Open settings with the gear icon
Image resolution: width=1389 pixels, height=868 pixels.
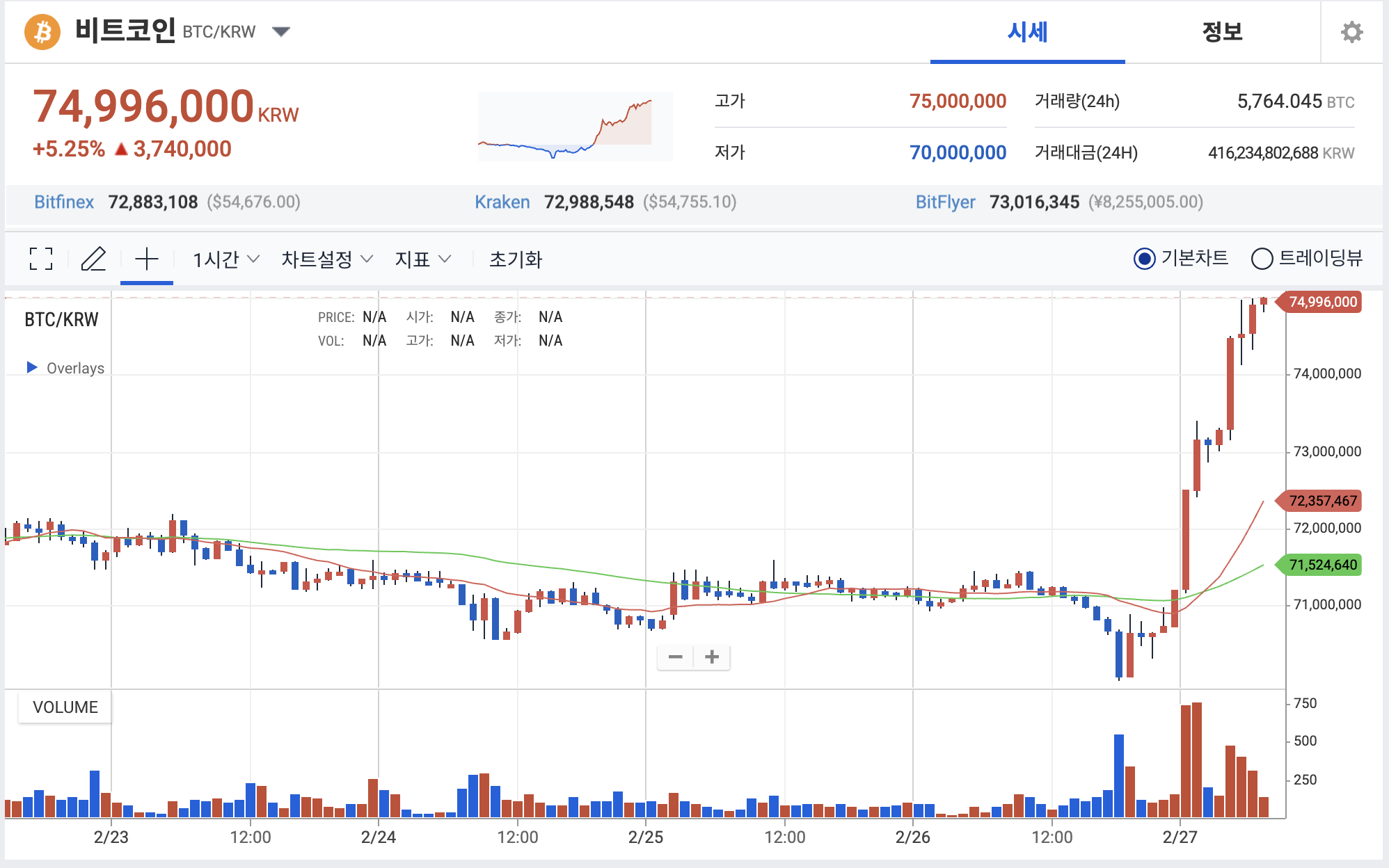coord(1351,32)
